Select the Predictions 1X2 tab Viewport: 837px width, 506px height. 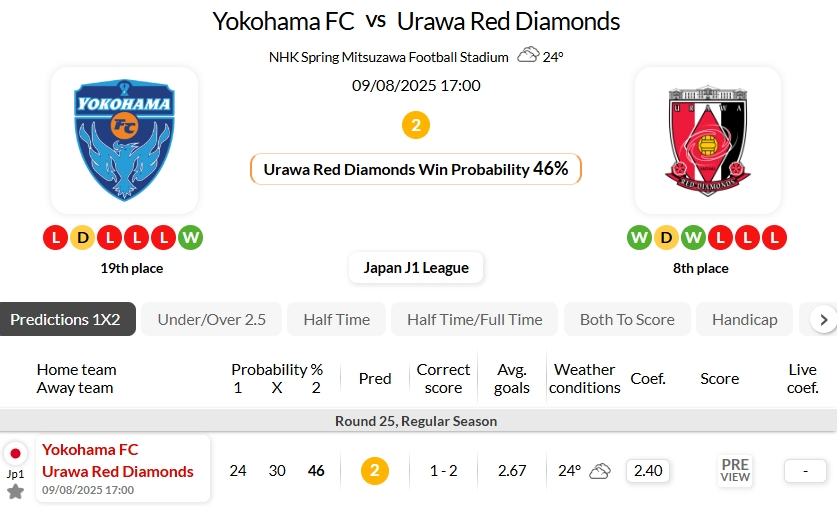click(x=65, y=320)
